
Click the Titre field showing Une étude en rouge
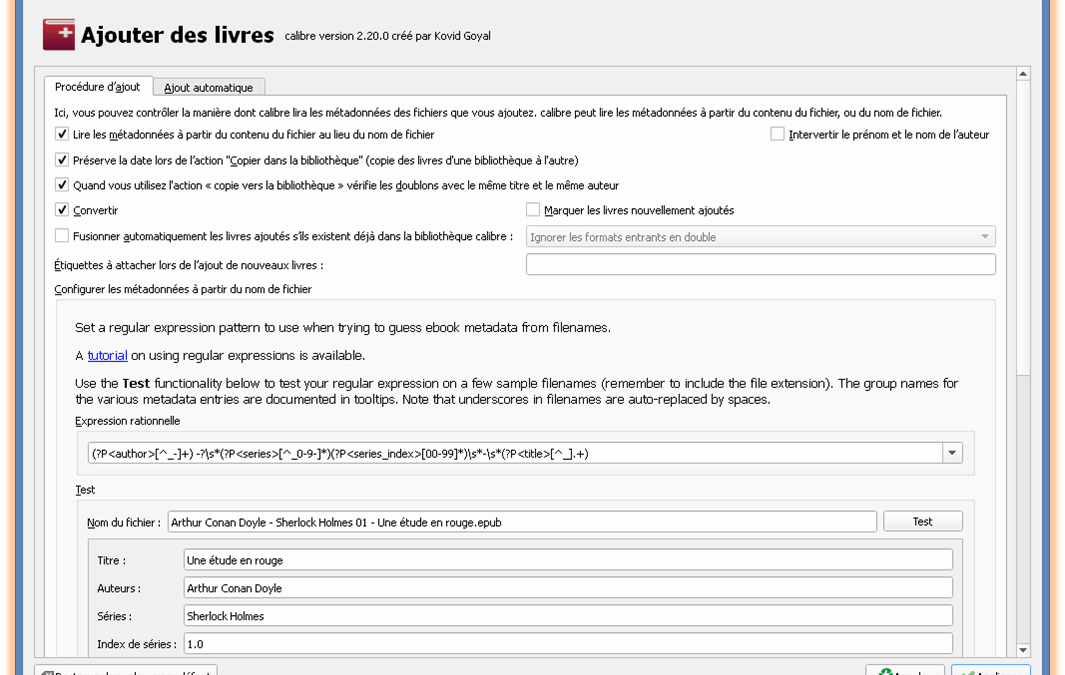tap(568, 560)
